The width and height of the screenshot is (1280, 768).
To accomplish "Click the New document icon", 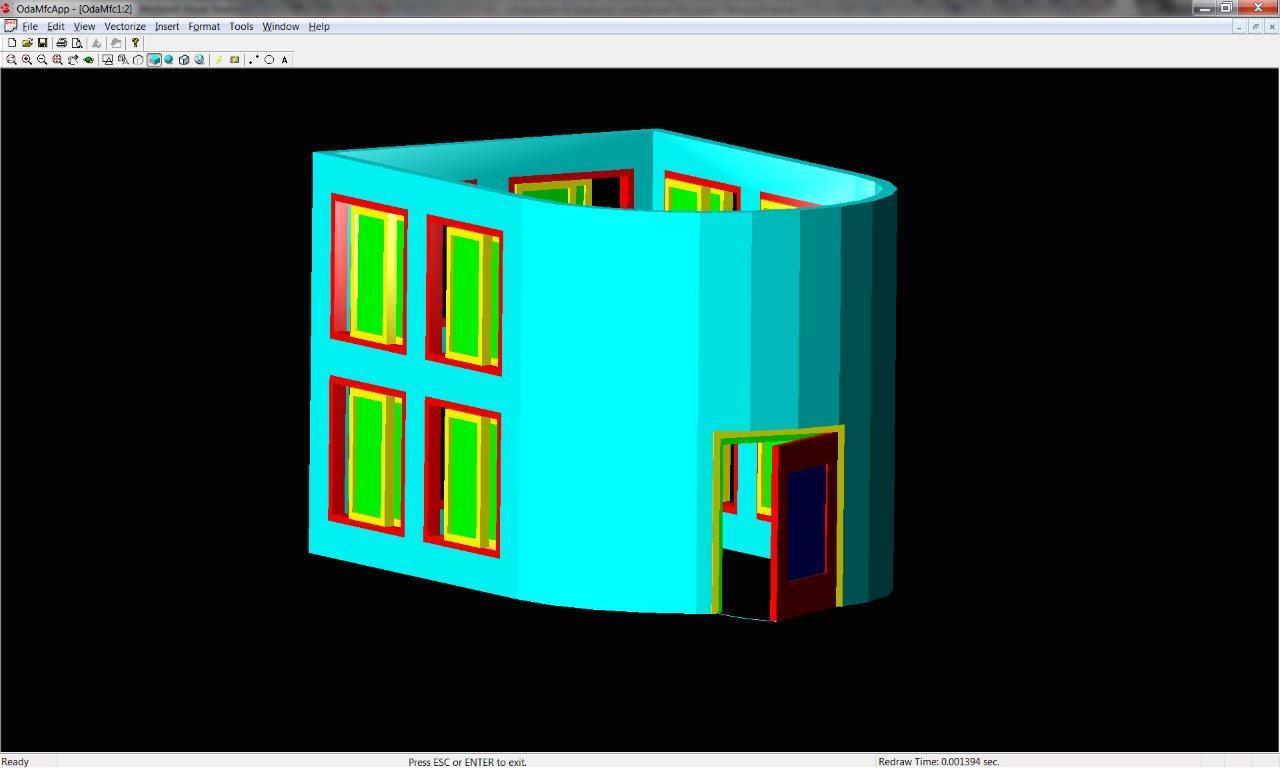I will click(x=12, y=43).
